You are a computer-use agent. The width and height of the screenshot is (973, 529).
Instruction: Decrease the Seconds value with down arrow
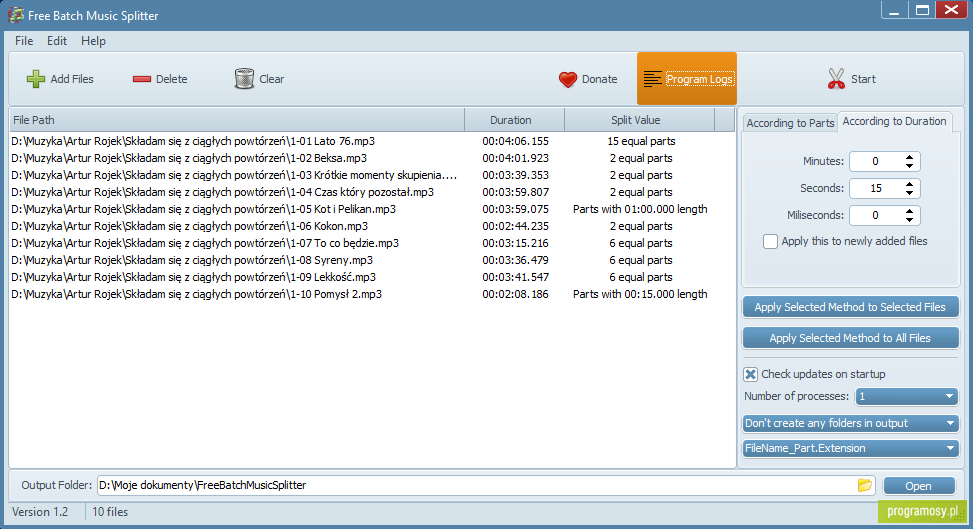909,192
